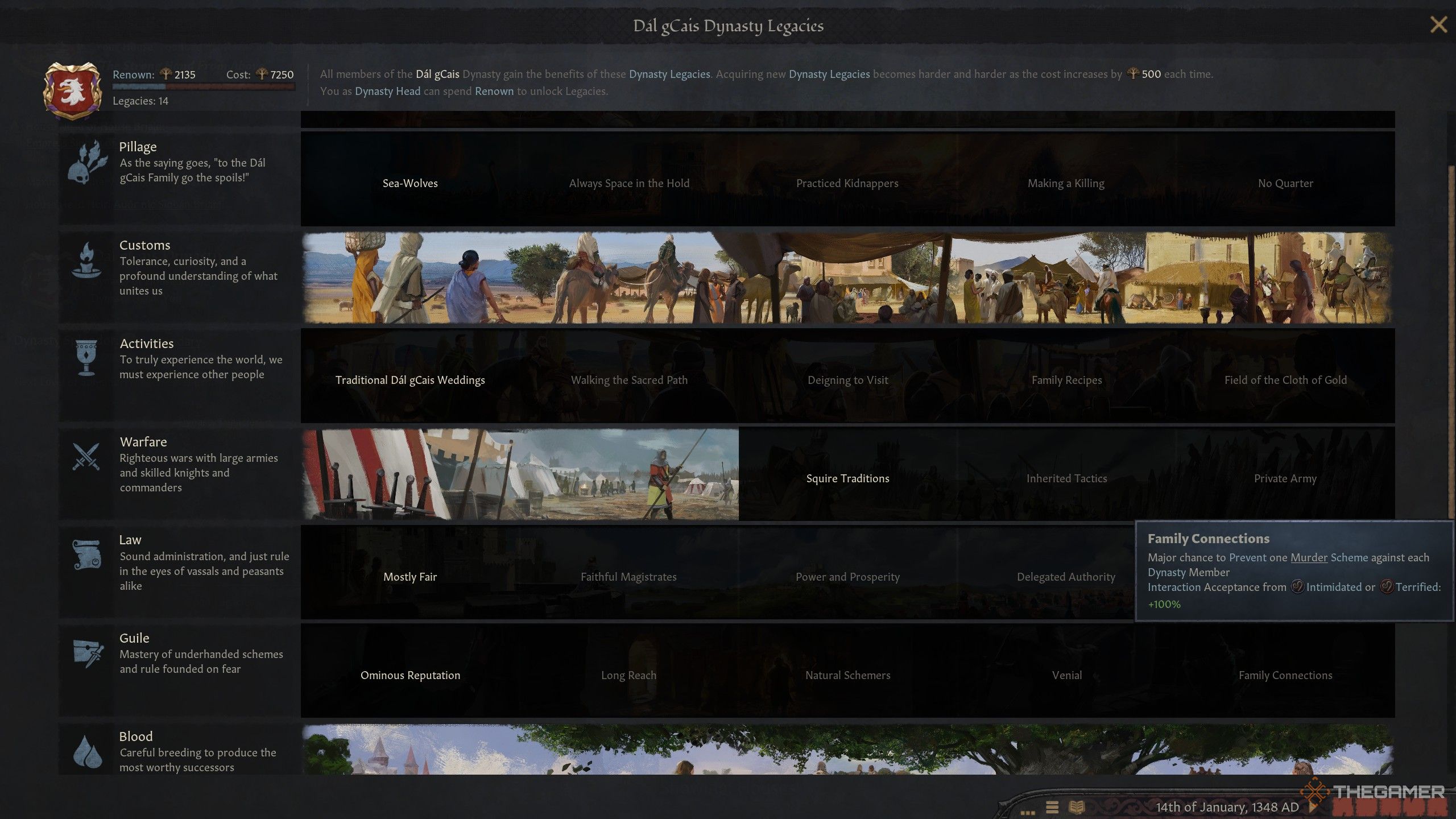1456x819 pixels.
Task: Select the Practiced Kidnappers legacy
Action: tap(847, 183)
